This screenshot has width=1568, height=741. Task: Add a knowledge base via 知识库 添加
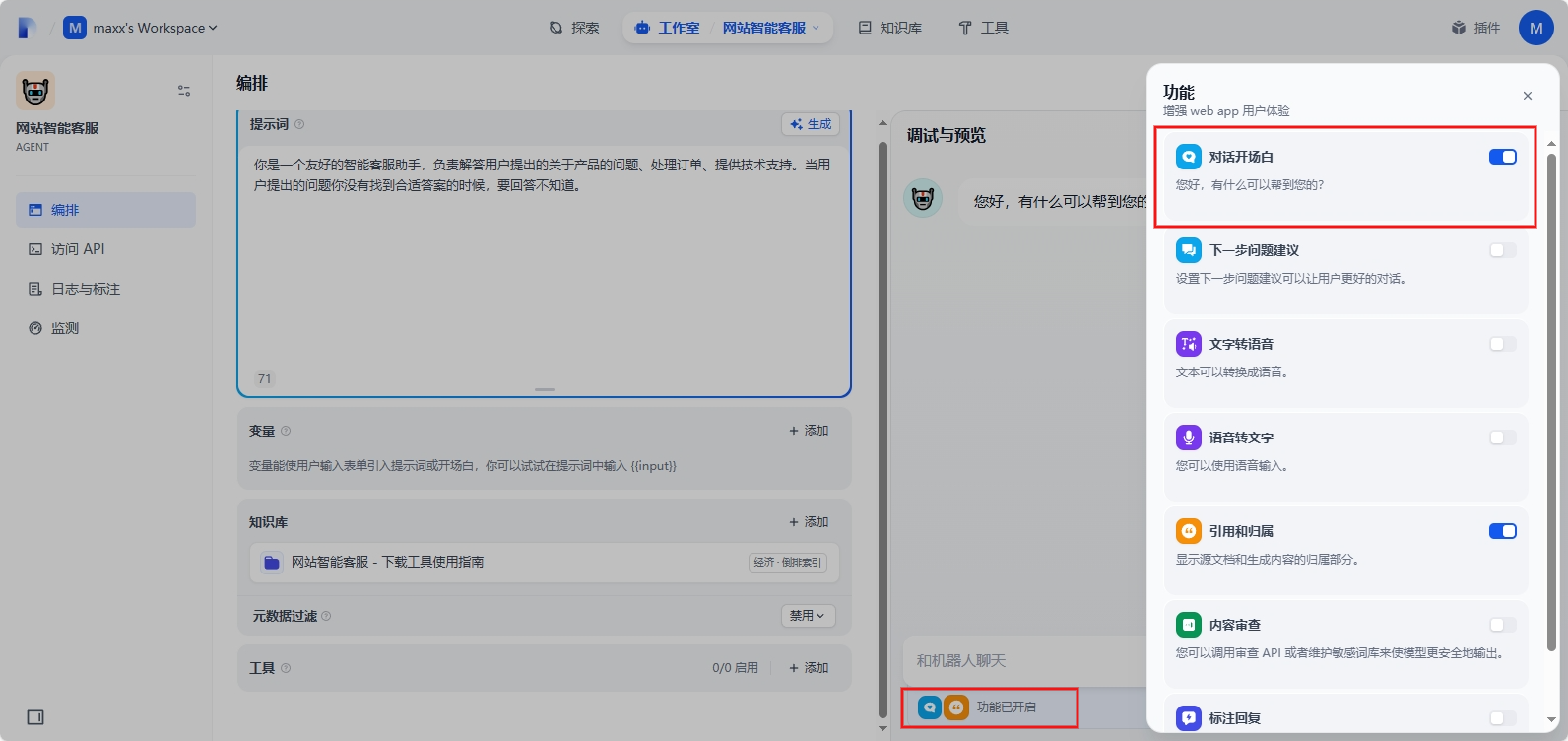click(809, 522)
